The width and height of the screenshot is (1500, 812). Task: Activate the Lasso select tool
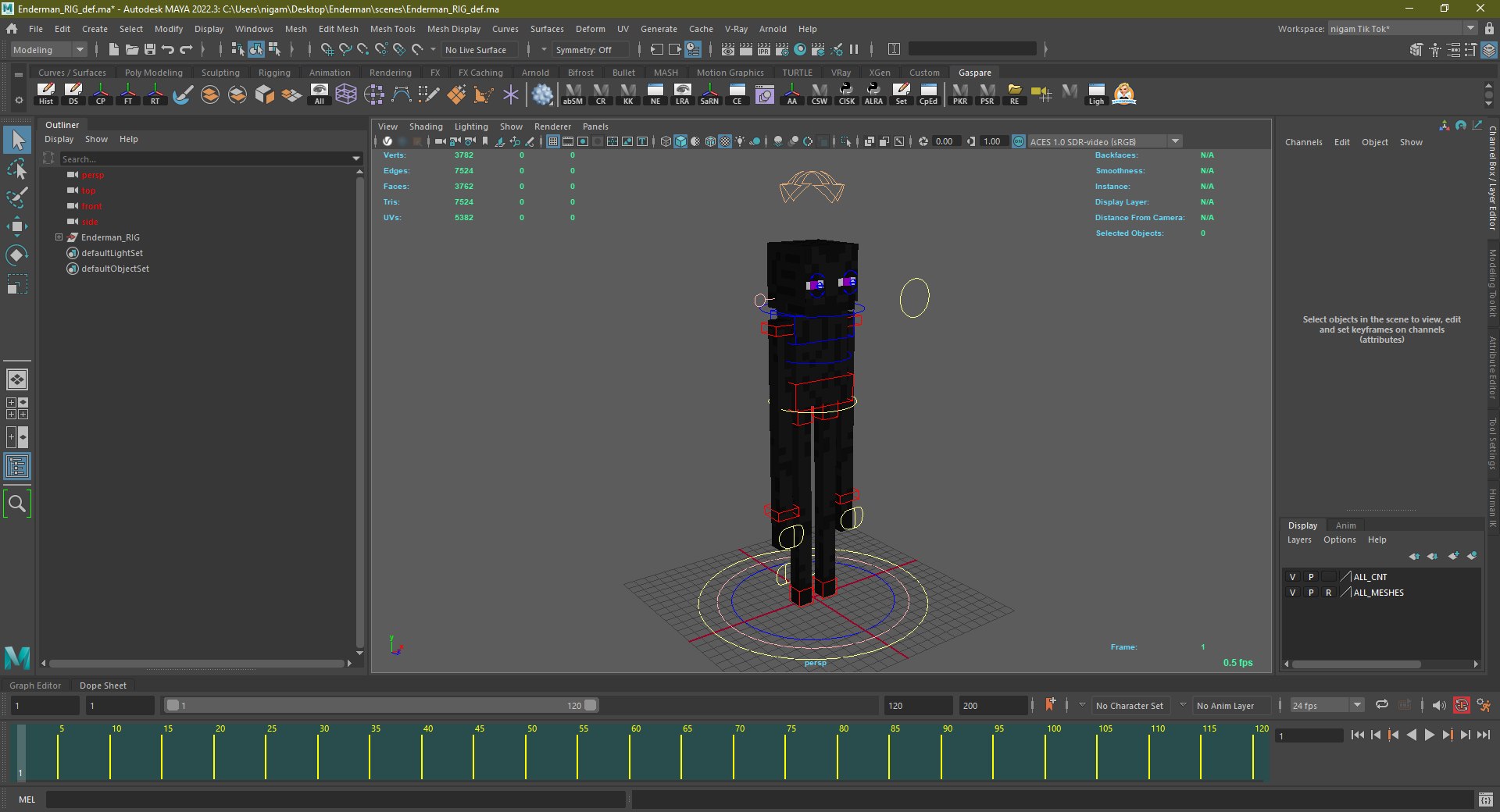(17, 169)
